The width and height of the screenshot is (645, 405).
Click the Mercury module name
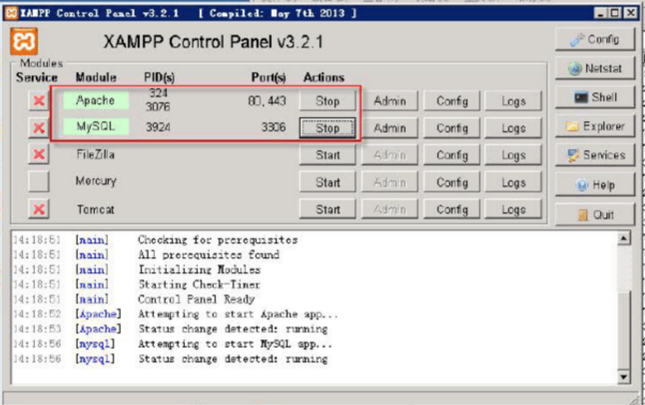coord(96,181)
